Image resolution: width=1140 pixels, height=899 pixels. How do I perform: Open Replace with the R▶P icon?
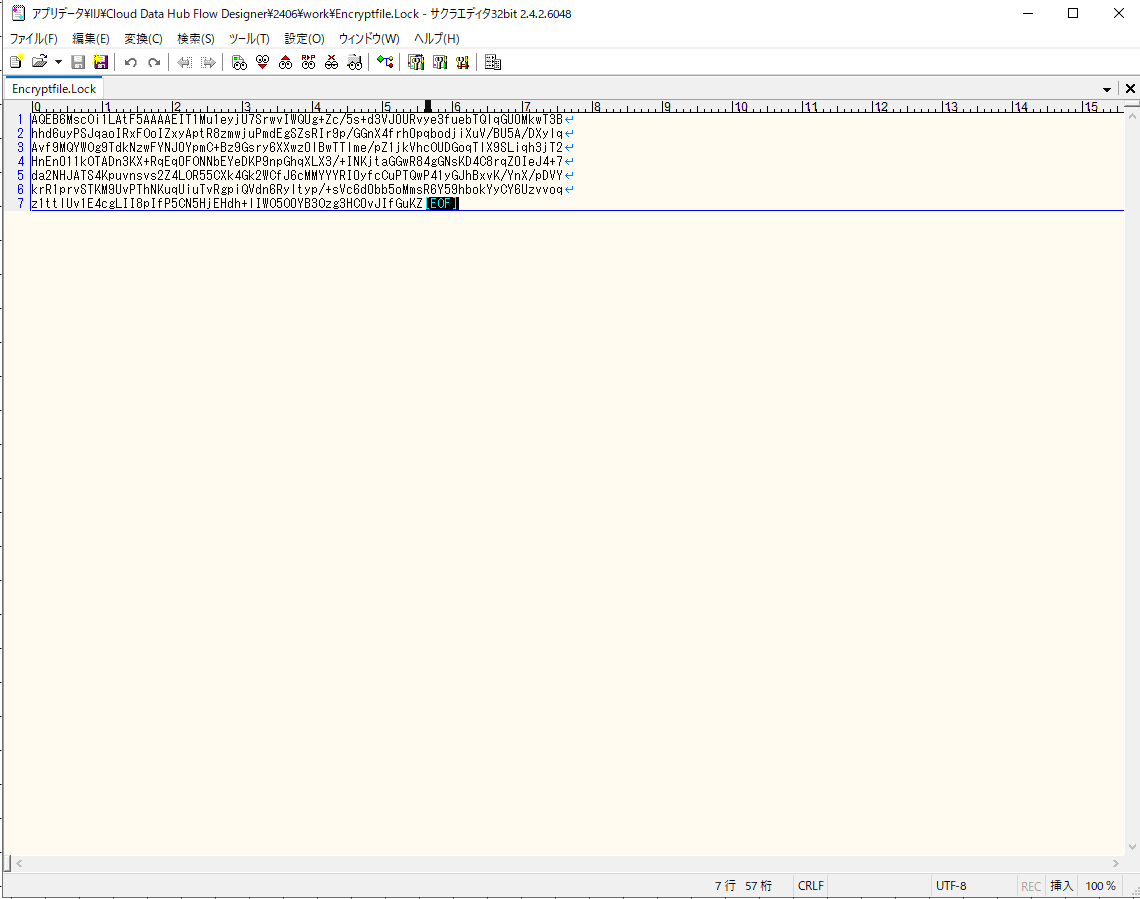(x=308, y=62)
